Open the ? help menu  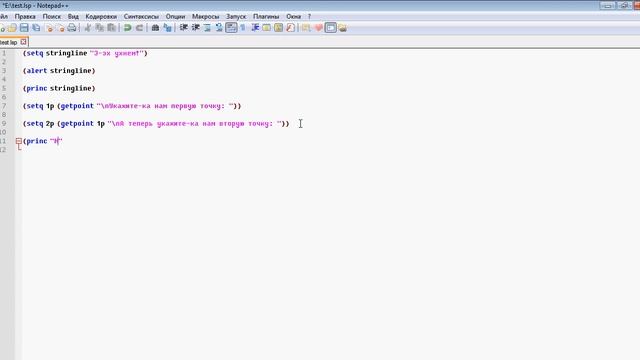point(309,16)
